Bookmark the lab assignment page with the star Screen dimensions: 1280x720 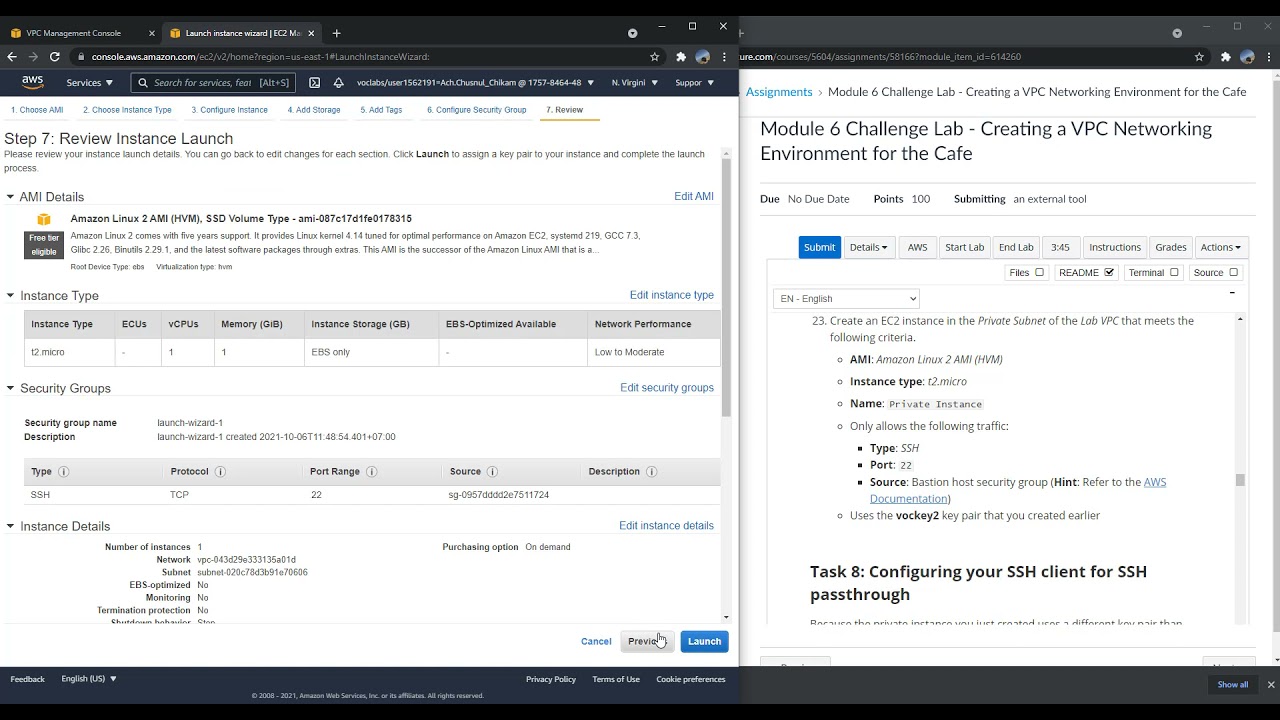click(x=1199, y=57)
